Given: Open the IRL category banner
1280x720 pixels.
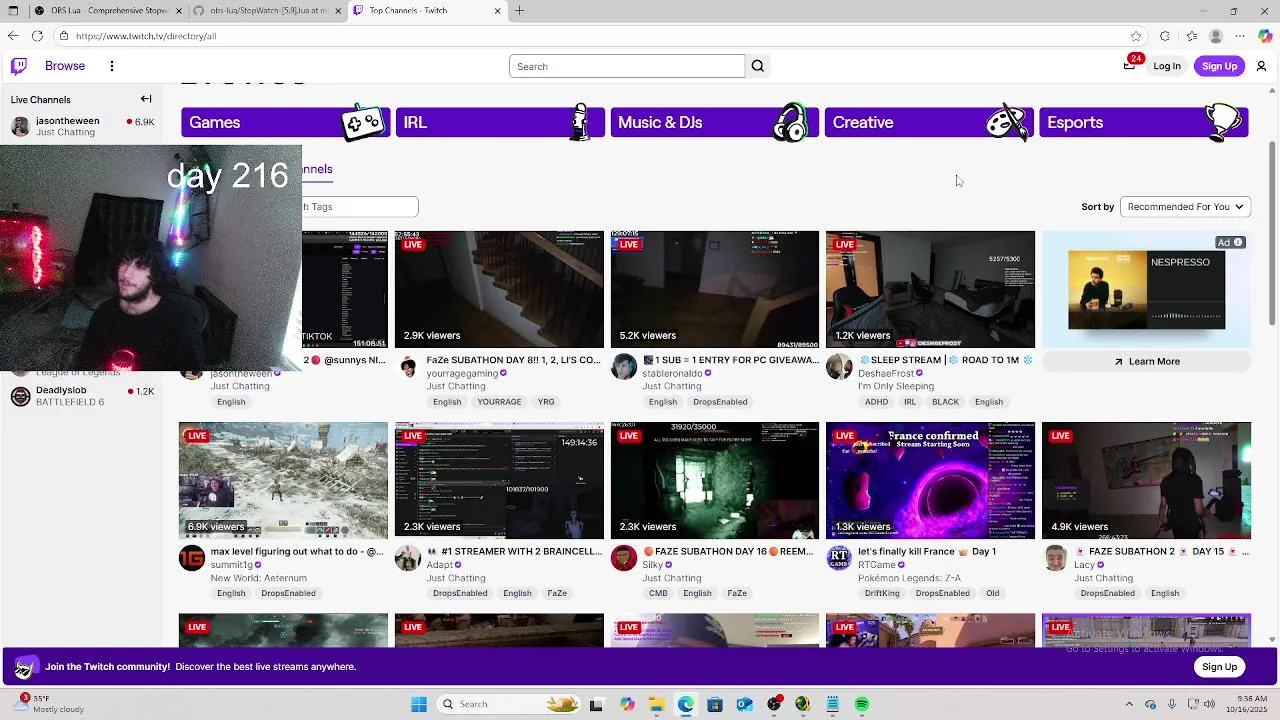Looking at the screenshot, I should tap(500, 122).
